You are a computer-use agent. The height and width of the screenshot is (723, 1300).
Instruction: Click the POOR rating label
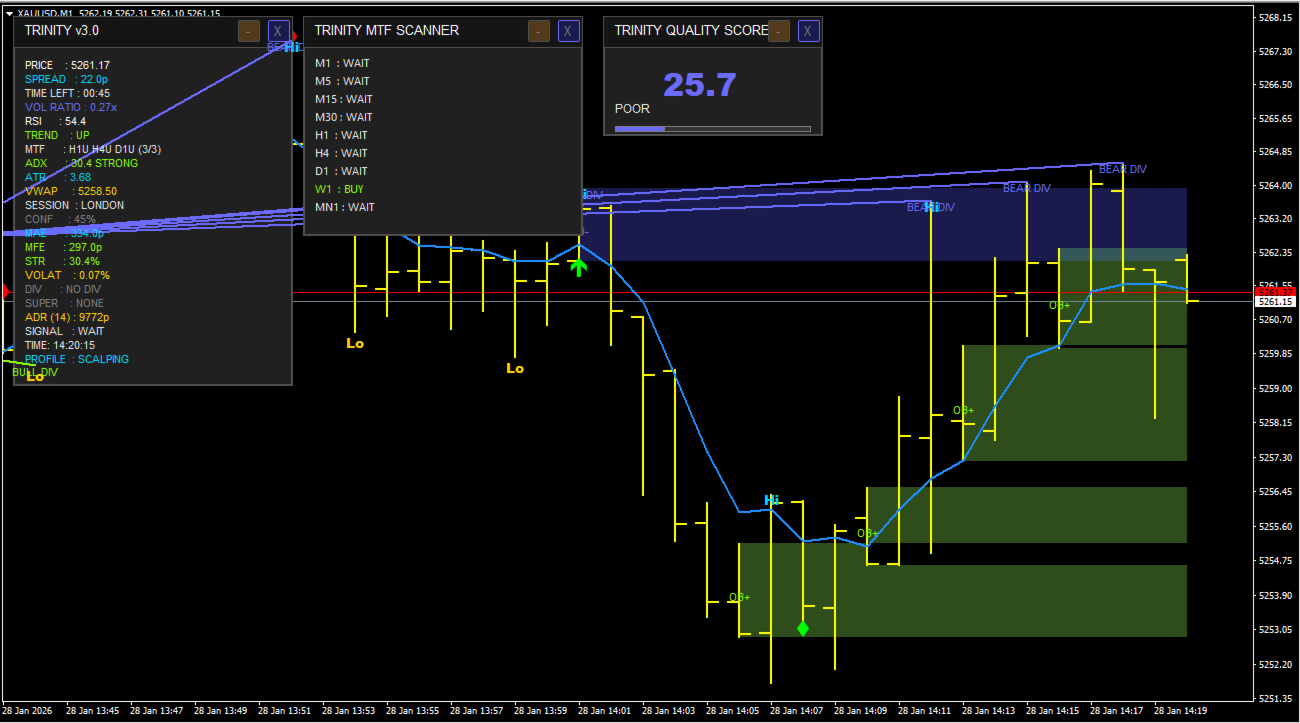pos(632,108)
